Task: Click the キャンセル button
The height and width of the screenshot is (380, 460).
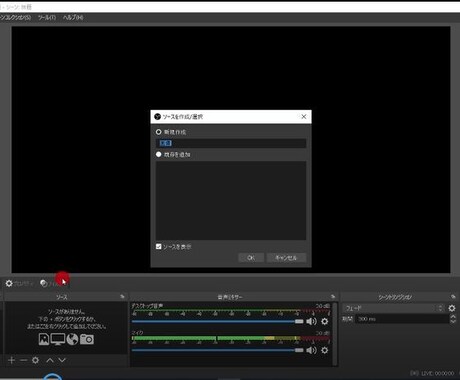Action: (286, 258)
